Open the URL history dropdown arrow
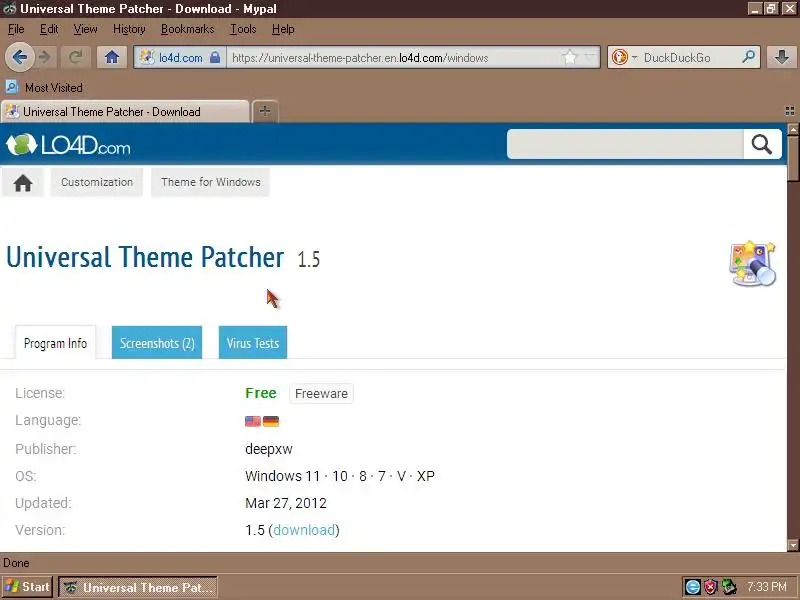Image resolution: width=800 pixels, height=600 pixels. click(x=590, y=58)
